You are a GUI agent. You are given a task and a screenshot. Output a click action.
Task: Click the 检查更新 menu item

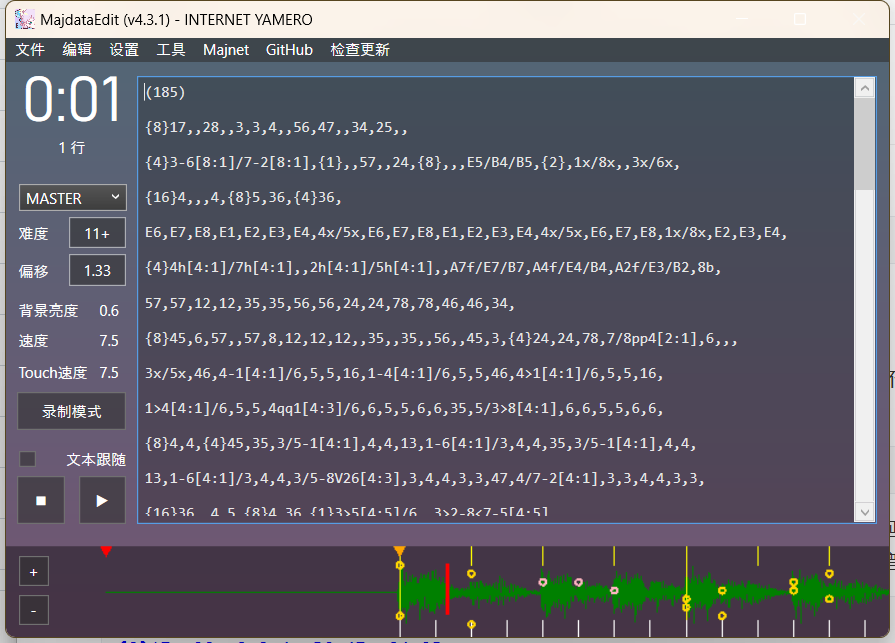360,50
